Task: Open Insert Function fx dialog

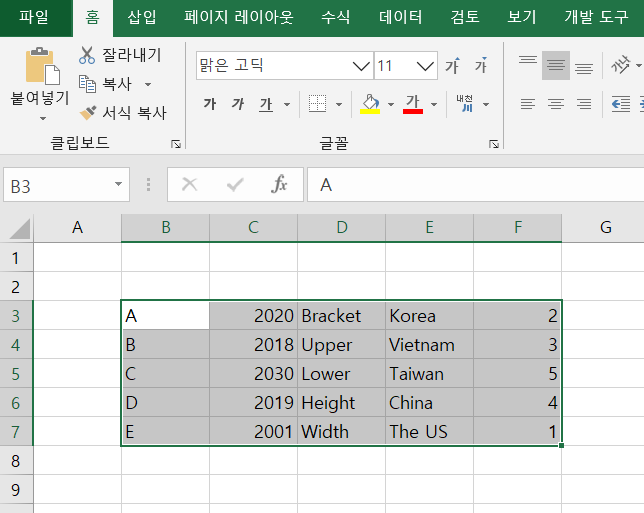Action: (x=279, y=184)
